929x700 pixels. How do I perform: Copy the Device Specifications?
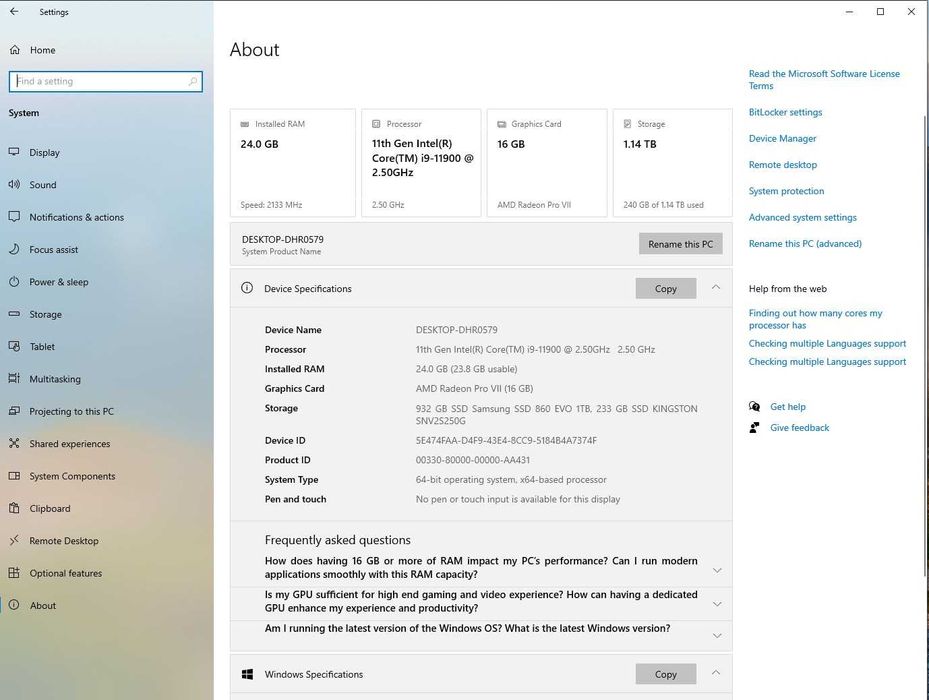pos(665,288)
